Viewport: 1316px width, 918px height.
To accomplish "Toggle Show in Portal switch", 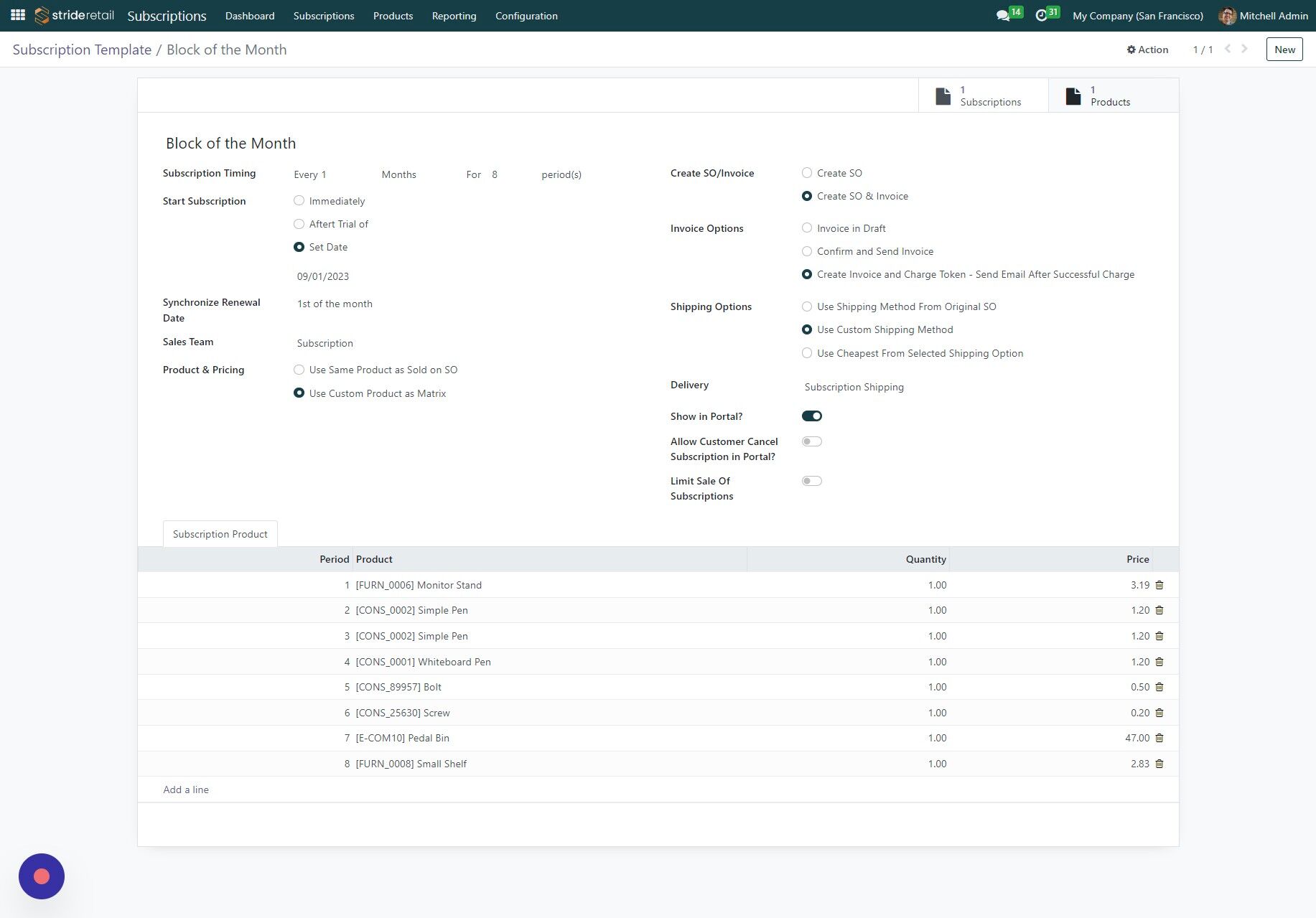I will [x=812, y=416].
